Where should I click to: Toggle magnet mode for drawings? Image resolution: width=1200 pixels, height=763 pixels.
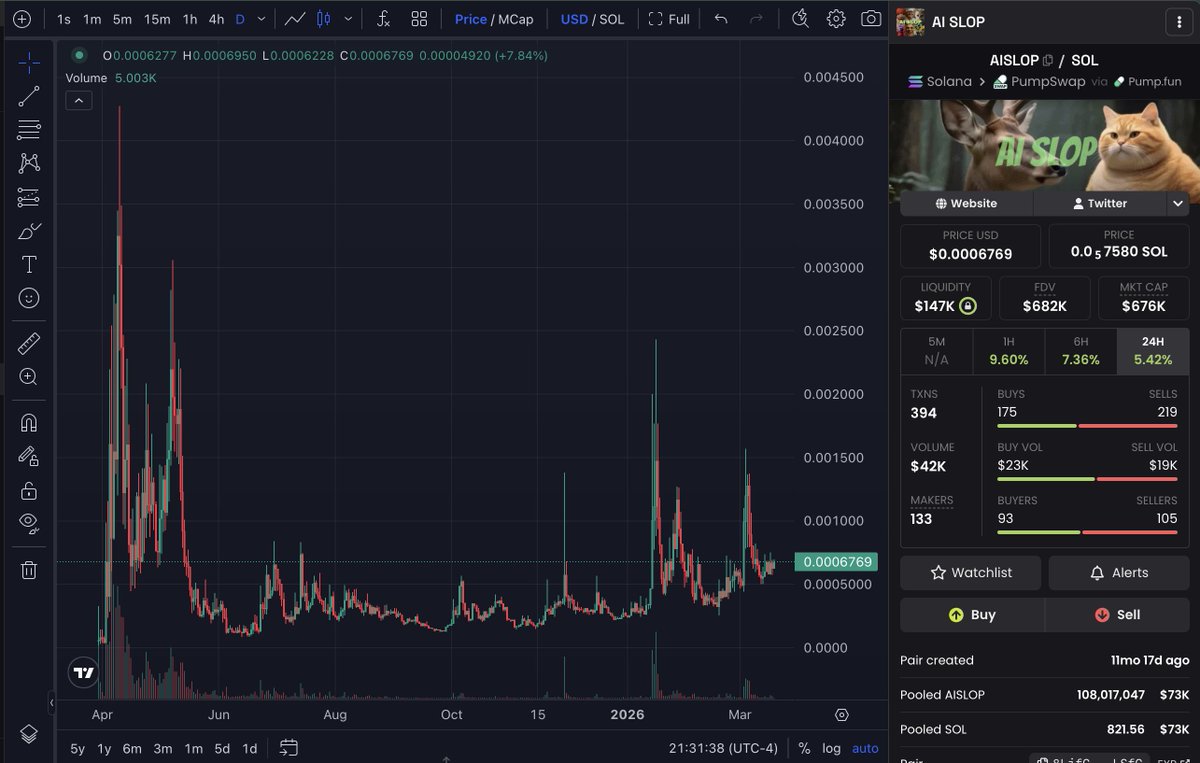(x=29, y=423)
